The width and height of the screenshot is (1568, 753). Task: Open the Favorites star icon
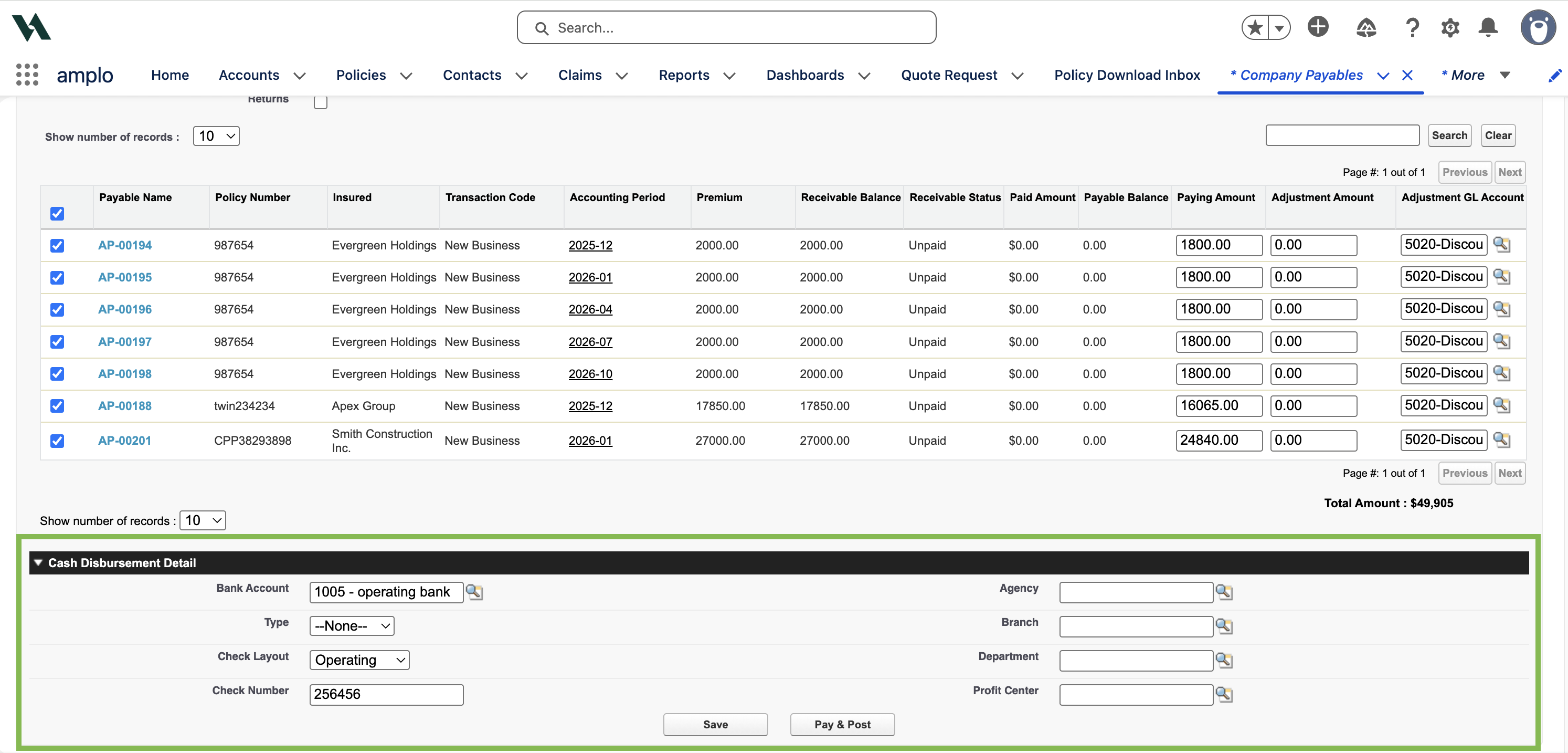point(1255,27)
